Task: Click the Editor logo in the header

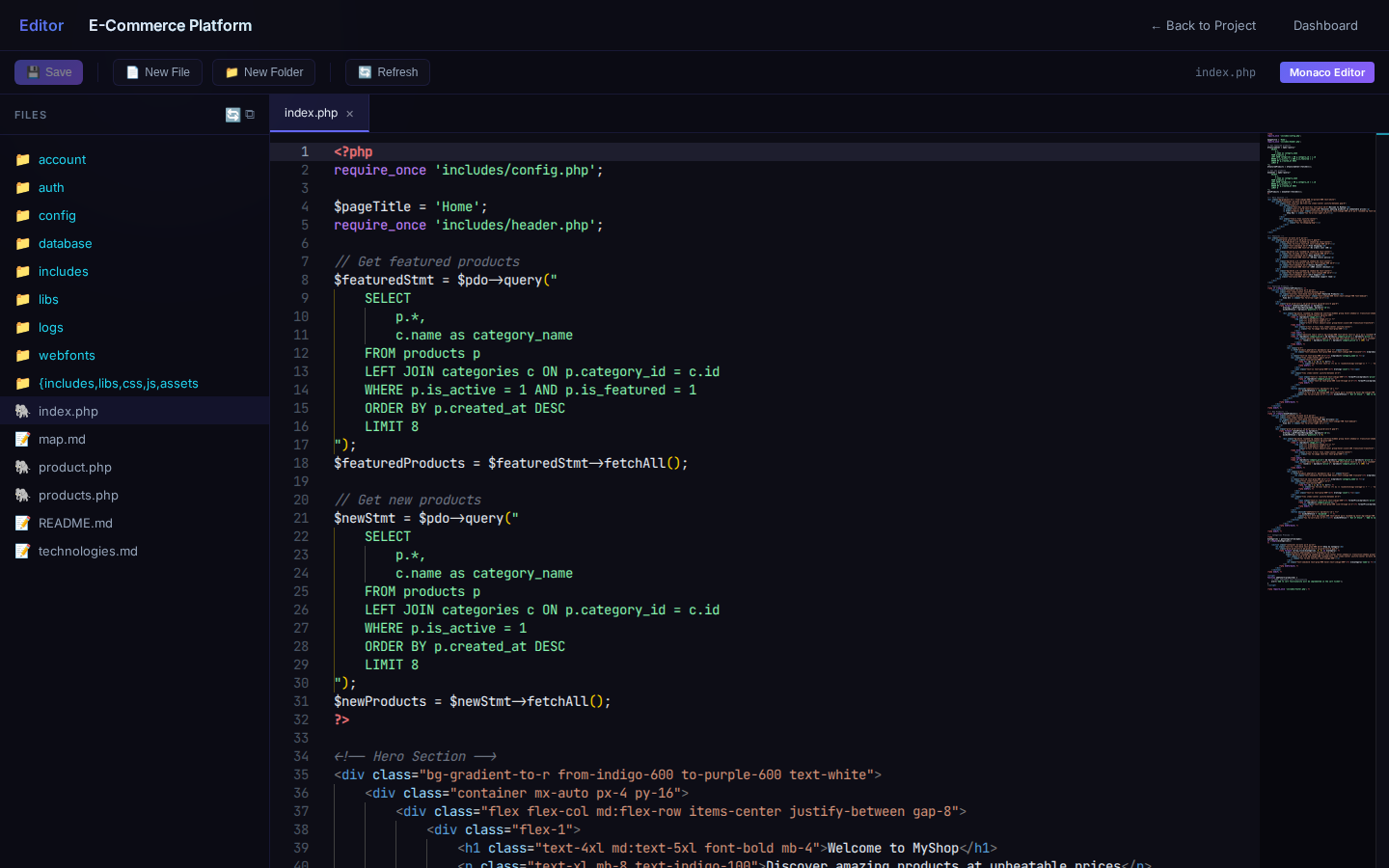Action: tap(41, 25)
